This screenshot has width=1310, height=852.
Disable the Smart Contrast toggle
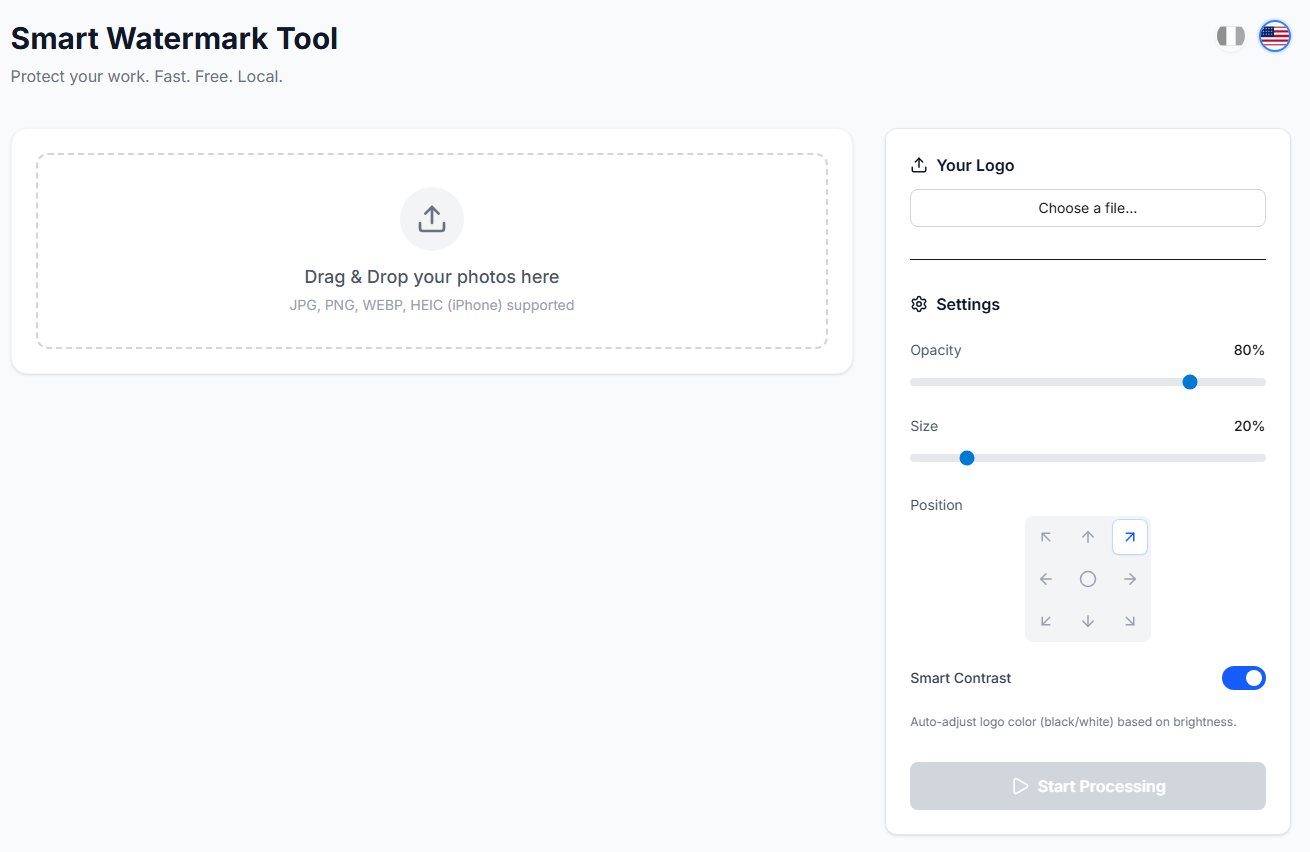(1244, 678)
